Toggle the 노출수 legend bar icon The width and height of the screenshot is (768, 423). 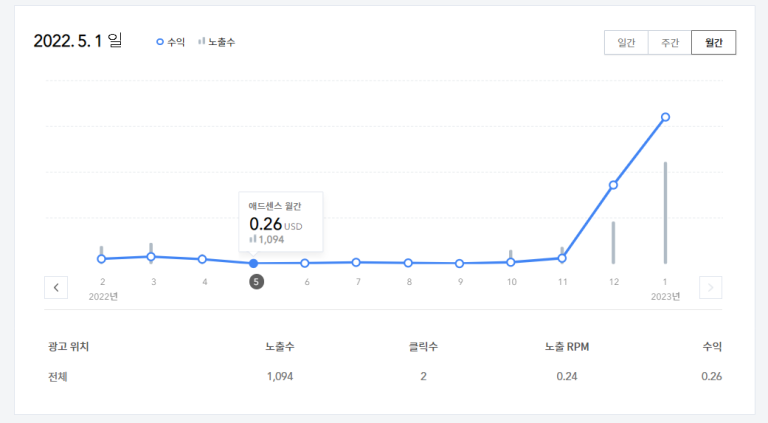coord(201,42)
